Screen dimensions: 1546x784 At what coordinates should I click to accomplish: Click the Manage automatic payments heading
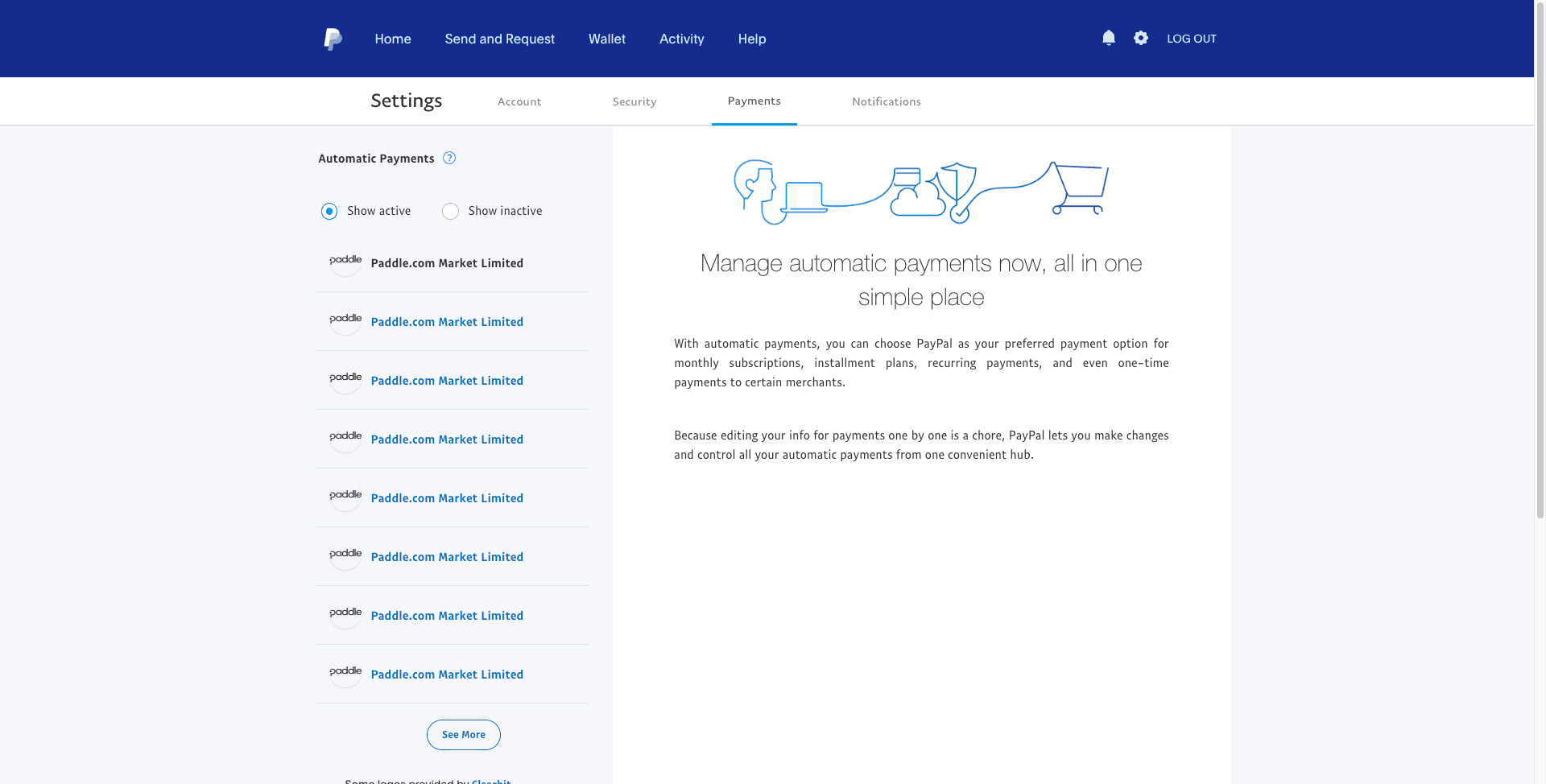[921, 280]
